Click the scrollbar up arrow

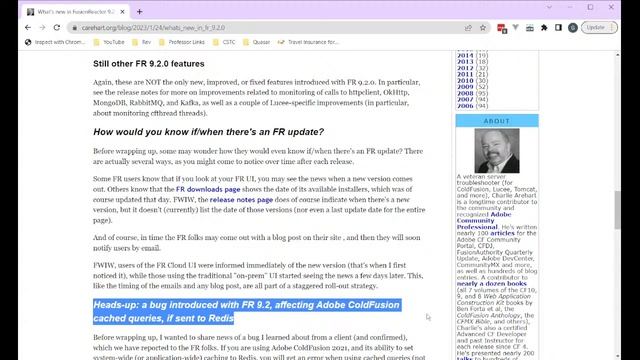pos(618,54)
